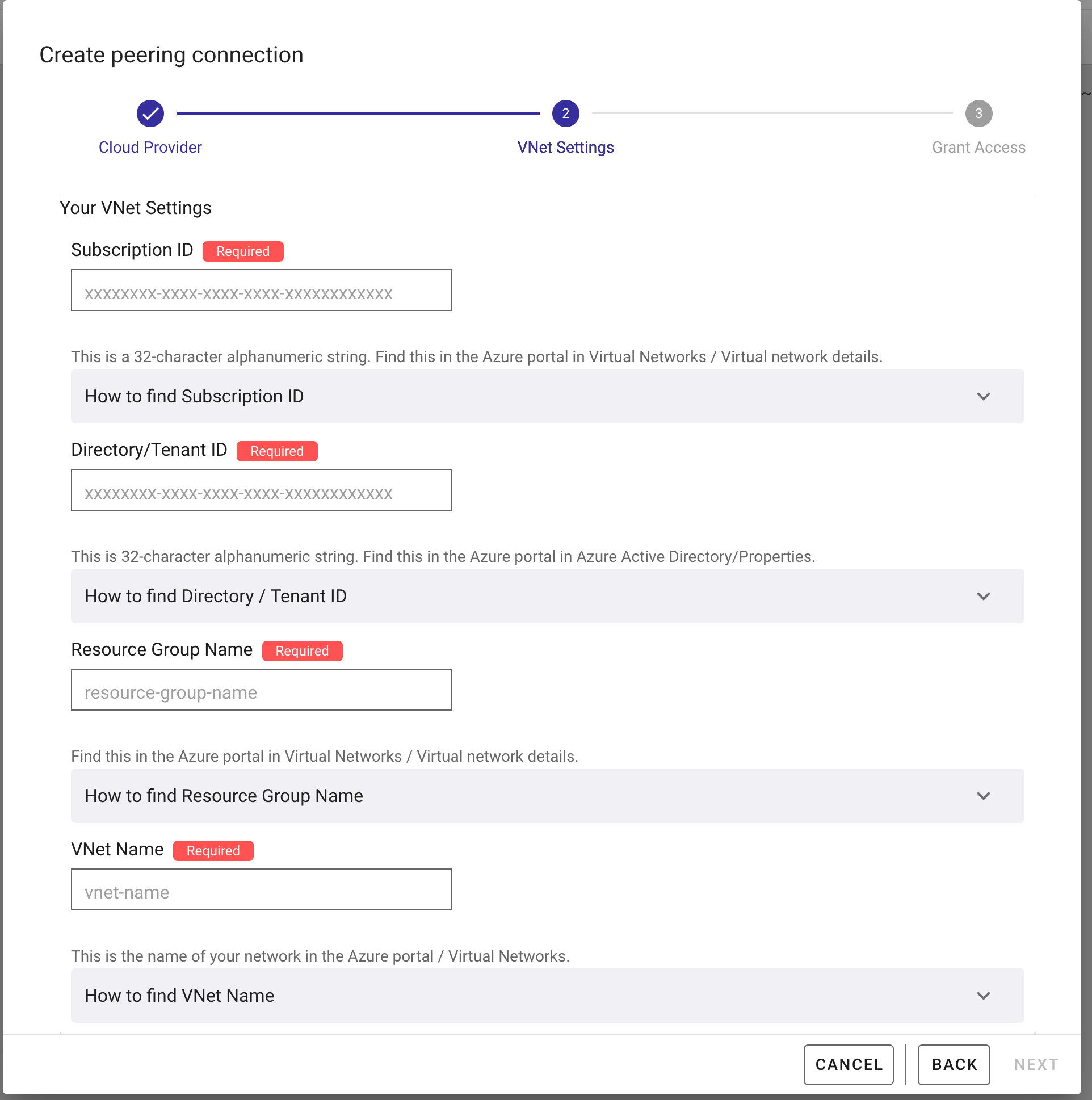Focus the Directory/Tenant ID input field
This screenshot has height=1100, width=1092.
point(261,490)
